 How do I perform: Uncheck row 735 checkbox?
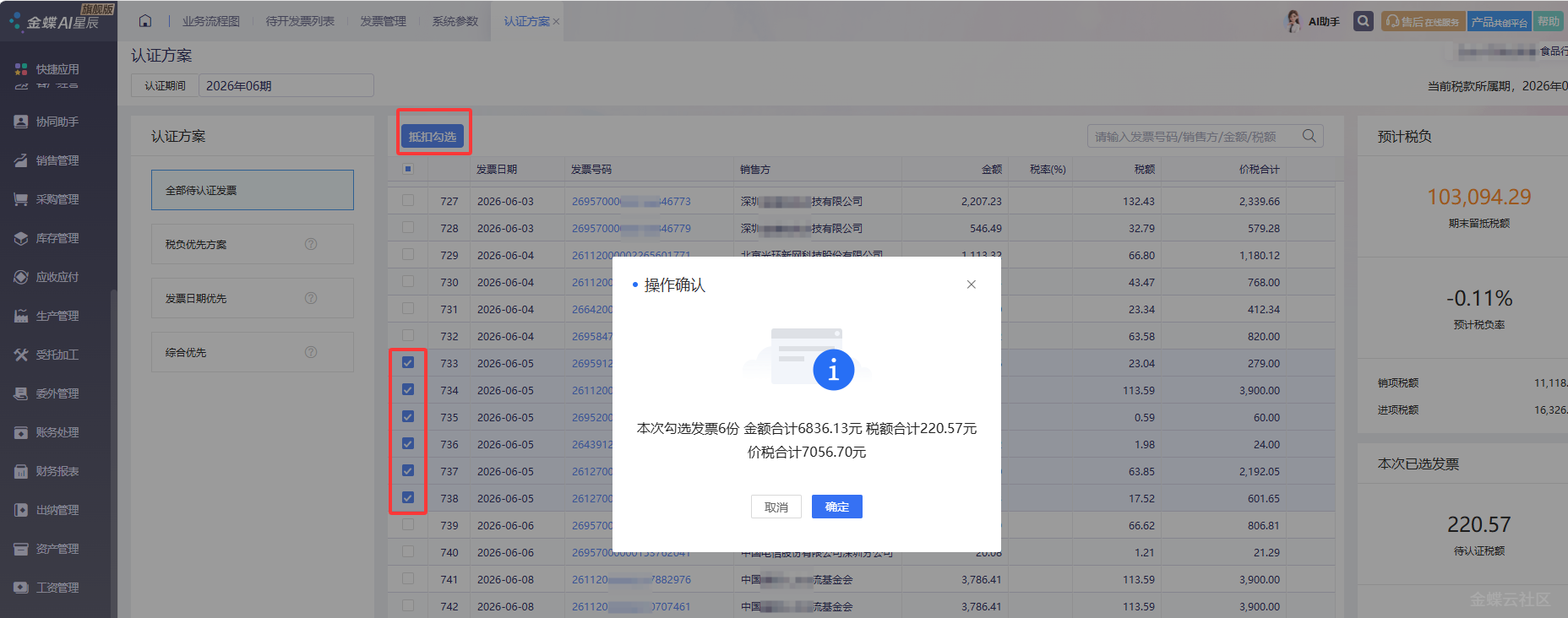(408, 417)
